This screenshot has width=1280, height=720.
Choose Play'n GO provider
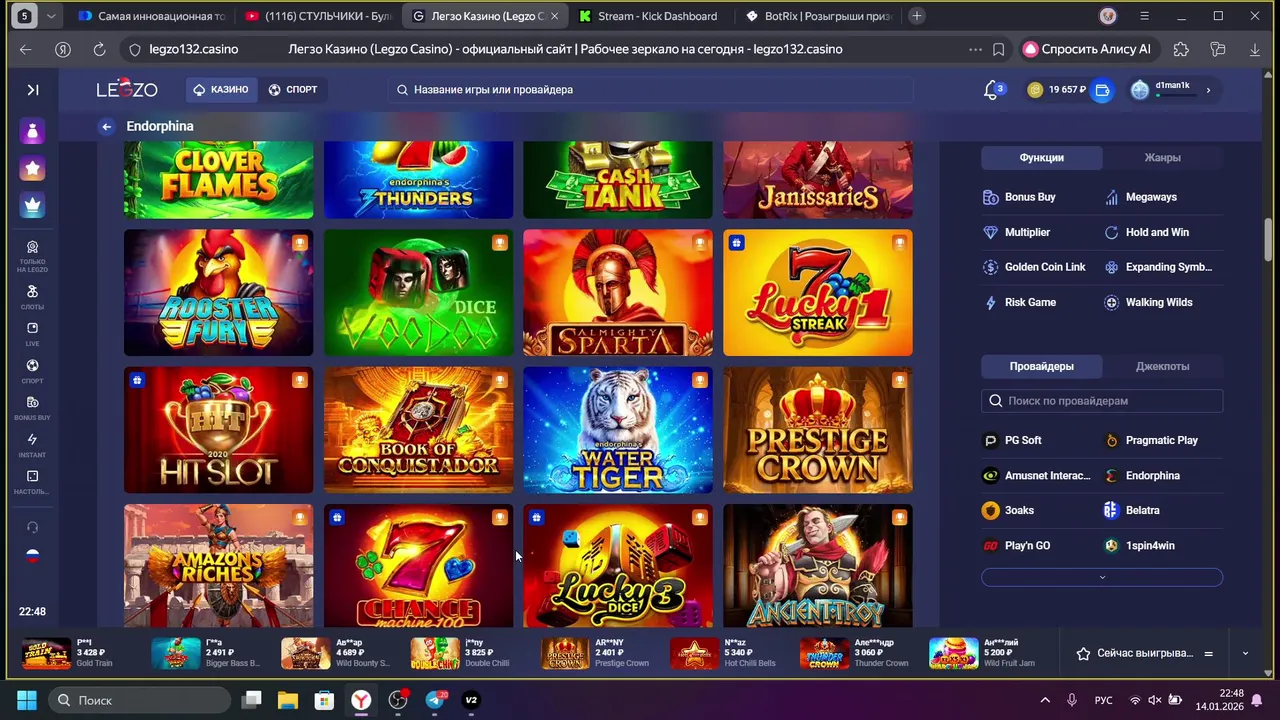(1016, 545)
